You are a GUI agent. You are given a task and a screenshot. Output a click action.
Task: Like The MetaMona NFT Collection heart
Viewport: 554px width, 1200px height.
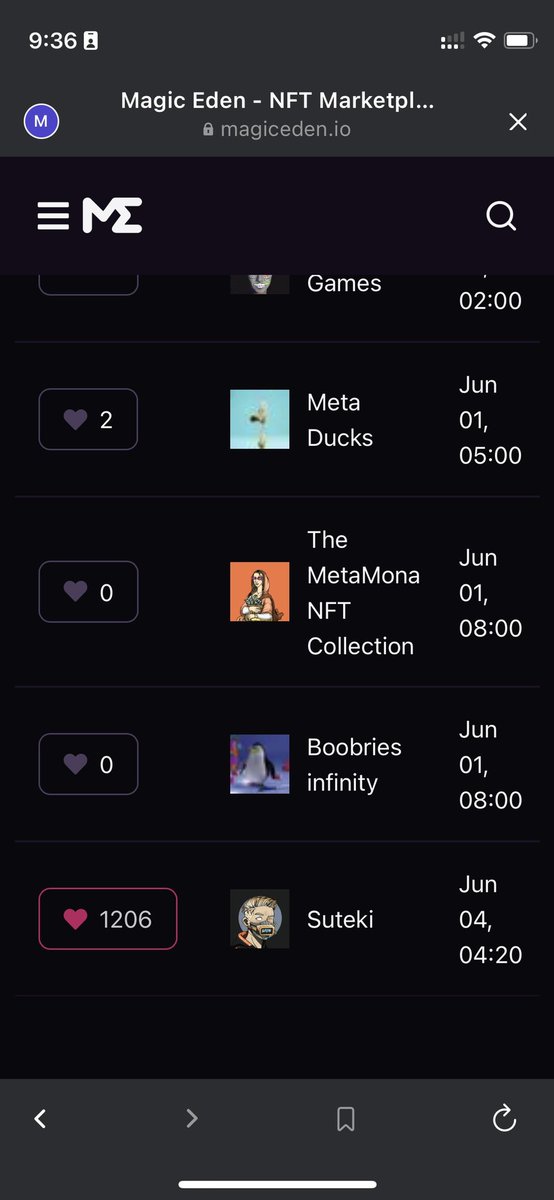click(x=88, y=592)
